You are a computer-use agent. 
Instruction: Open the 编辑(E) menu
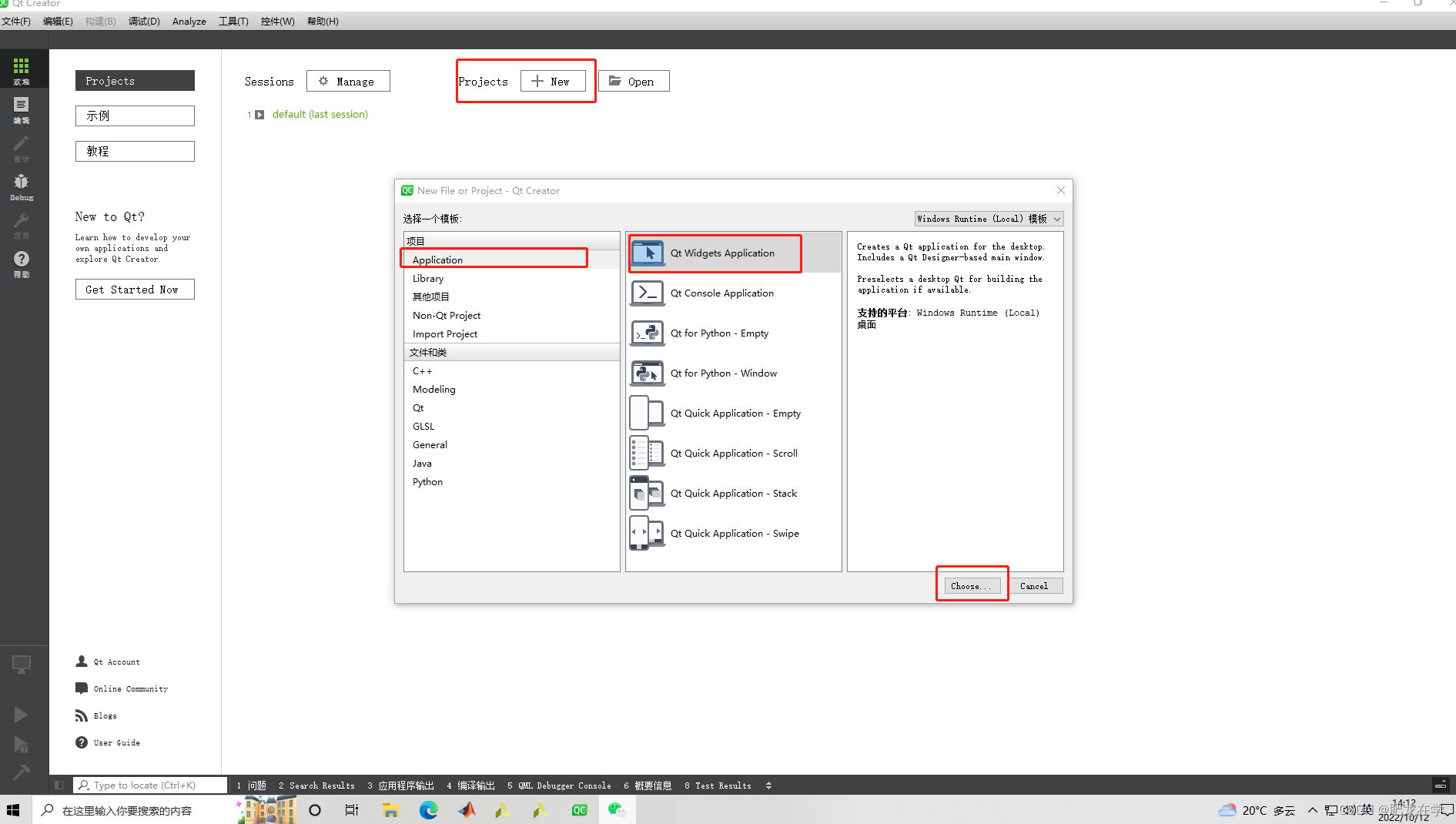coord(58,21)
